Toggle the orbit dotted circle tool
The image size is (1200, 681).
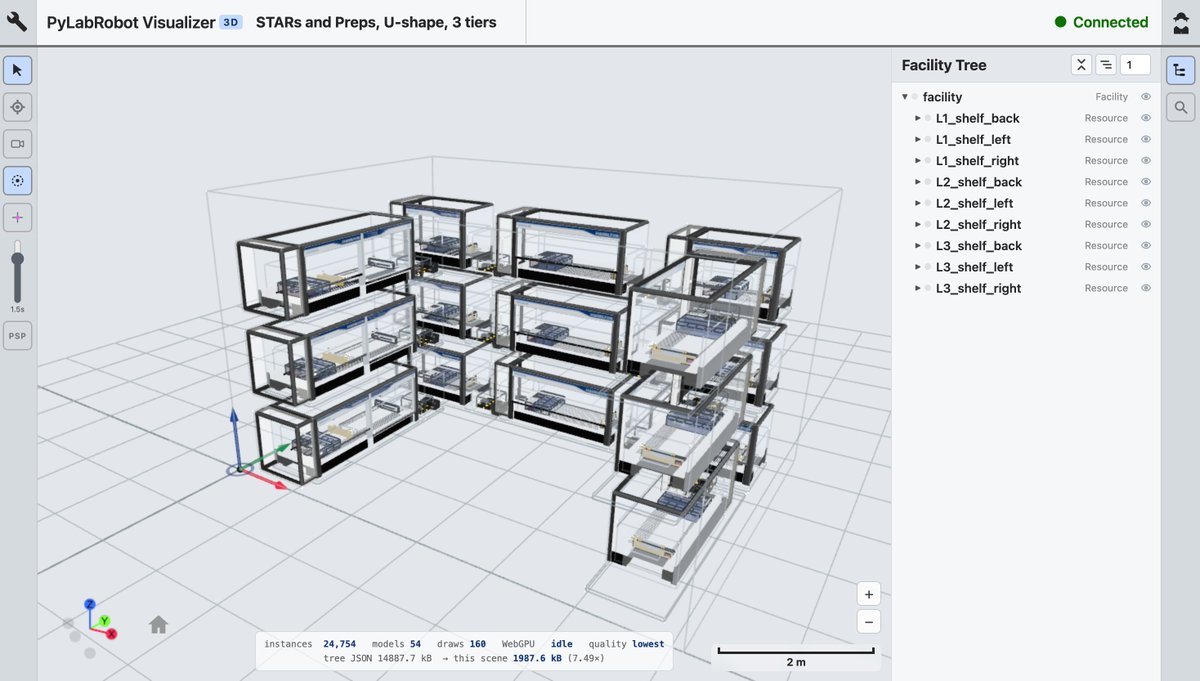(17, 180)
